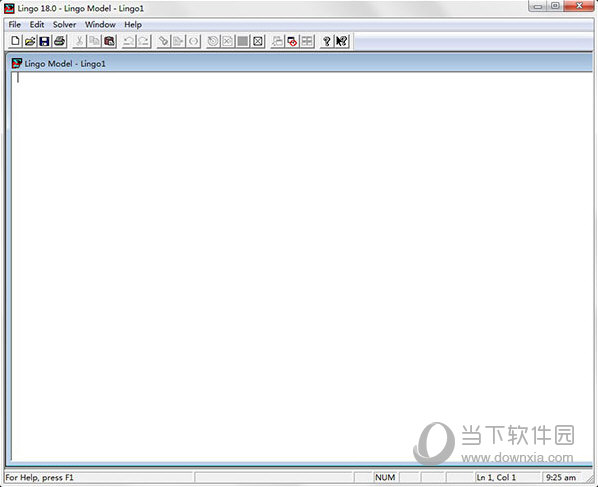Click the Lingo 18.0 application title icon

(x=9, y=8)
